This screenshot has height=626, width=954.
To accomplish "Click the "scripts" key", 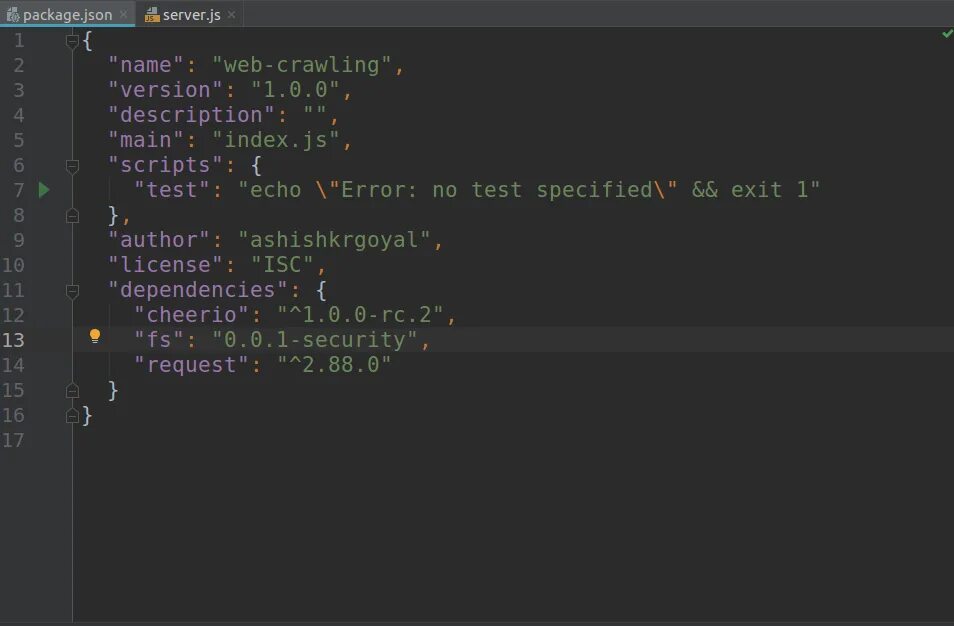I will (165, 165).
